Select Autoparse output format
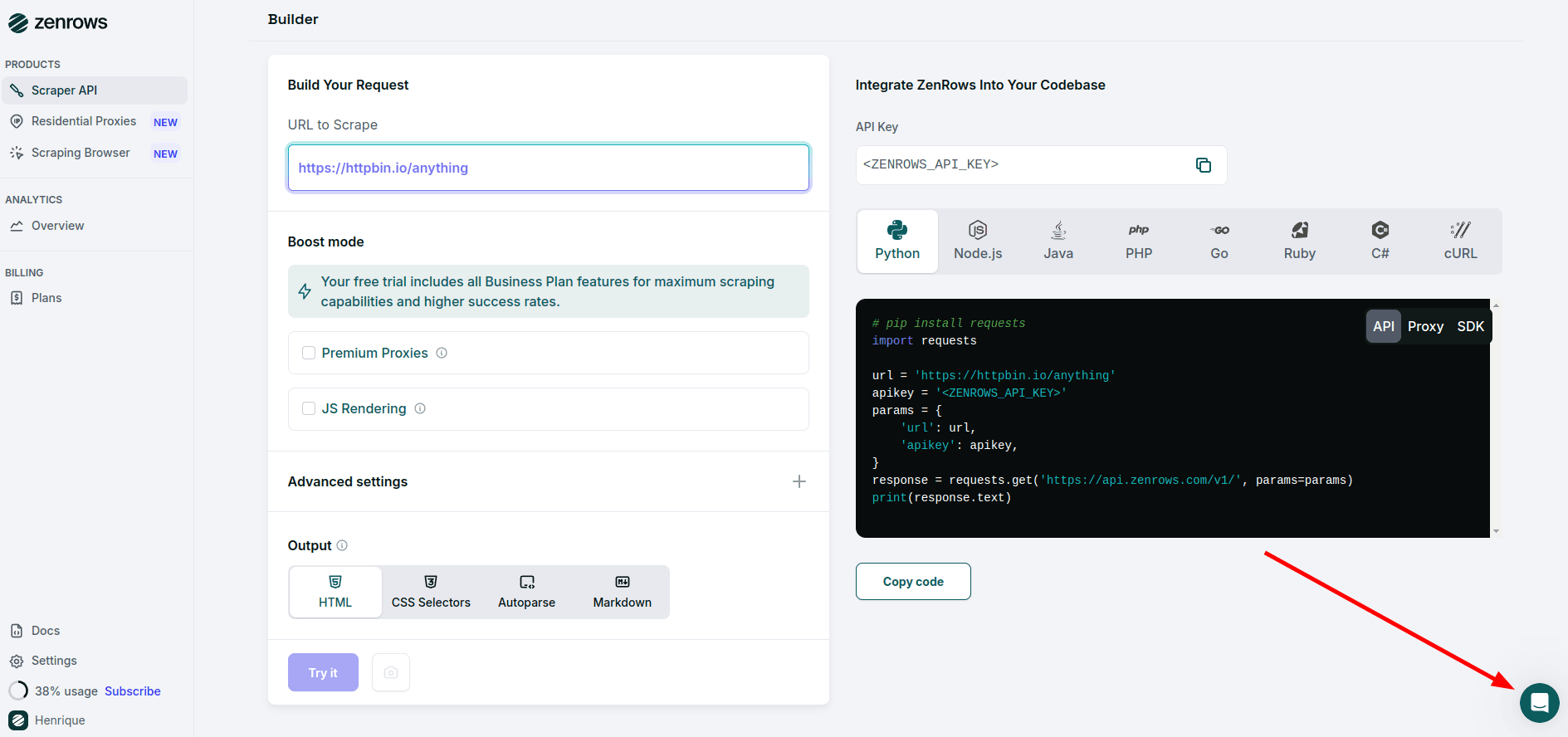Screen dimensions: 1568x737 point(526,592)
